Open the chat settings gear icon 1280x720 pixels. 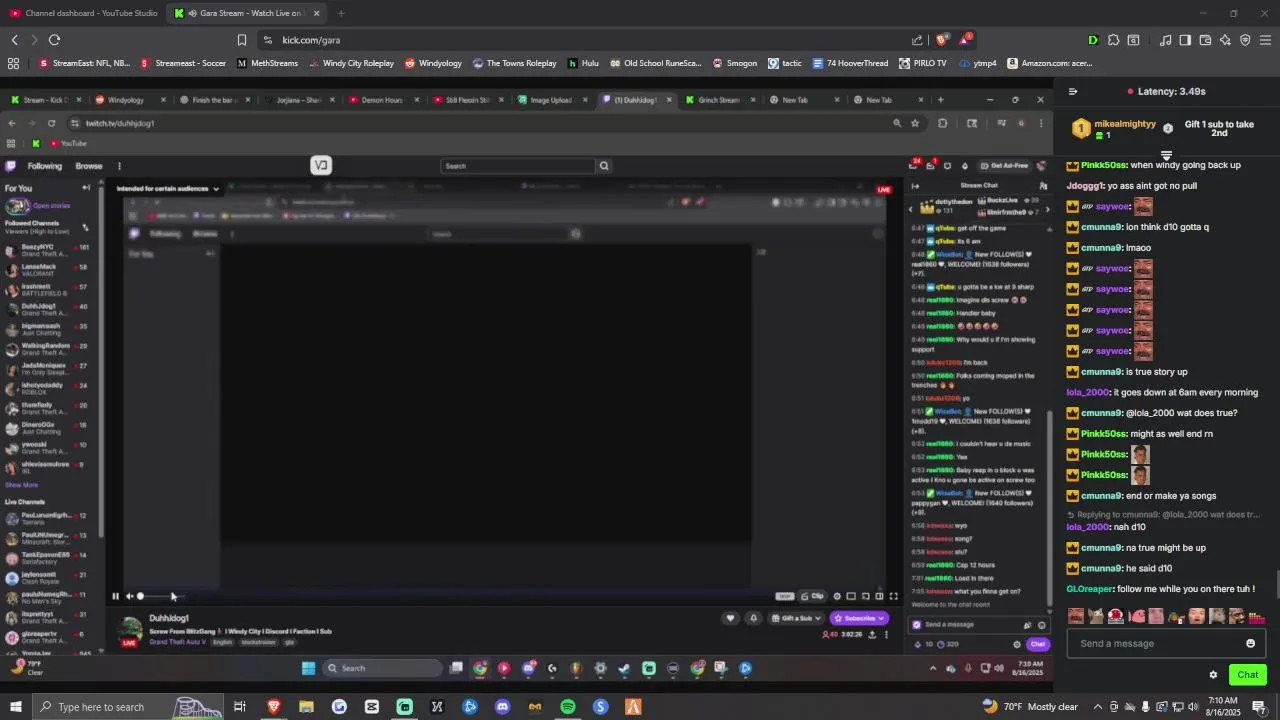(1213, 675)
